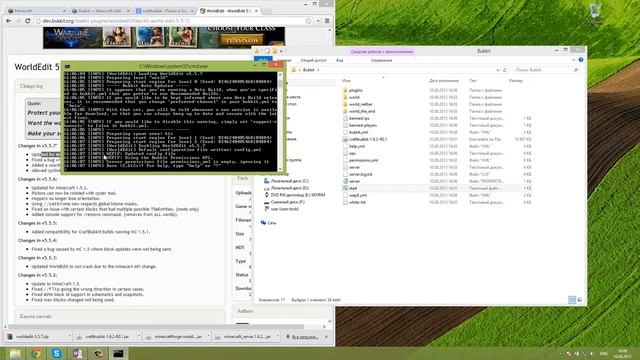
Task: Switch to the craftbukkit search tab
Action: tap(164, 11)
